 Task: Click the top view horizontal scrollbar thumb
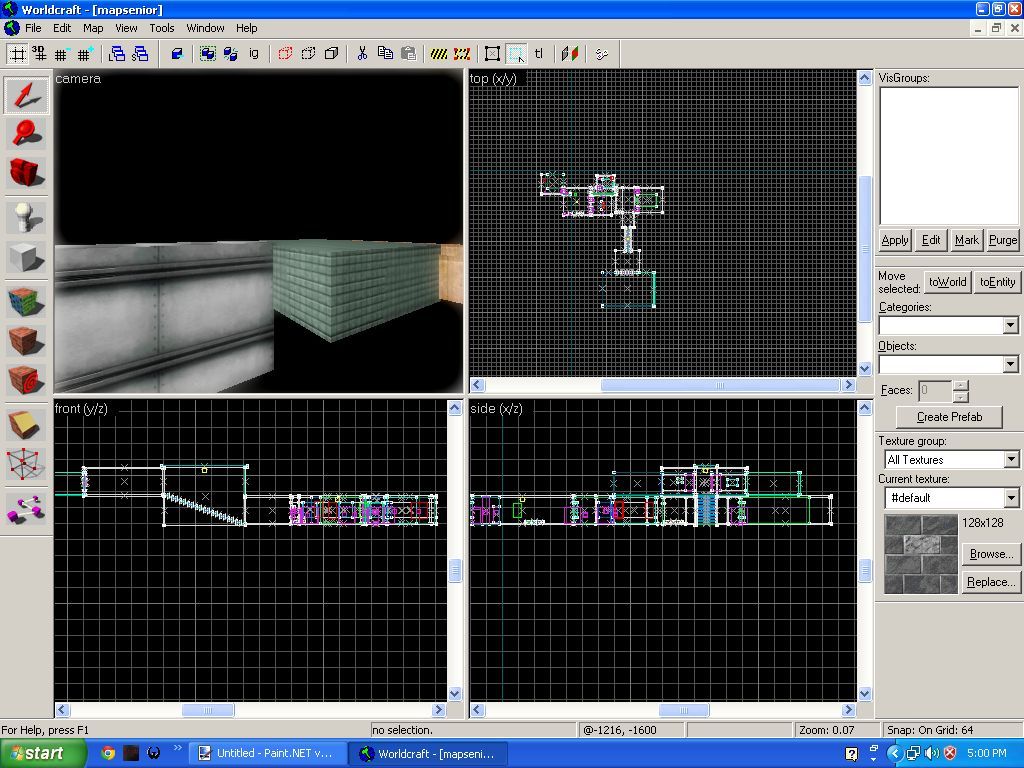(720, 385)
